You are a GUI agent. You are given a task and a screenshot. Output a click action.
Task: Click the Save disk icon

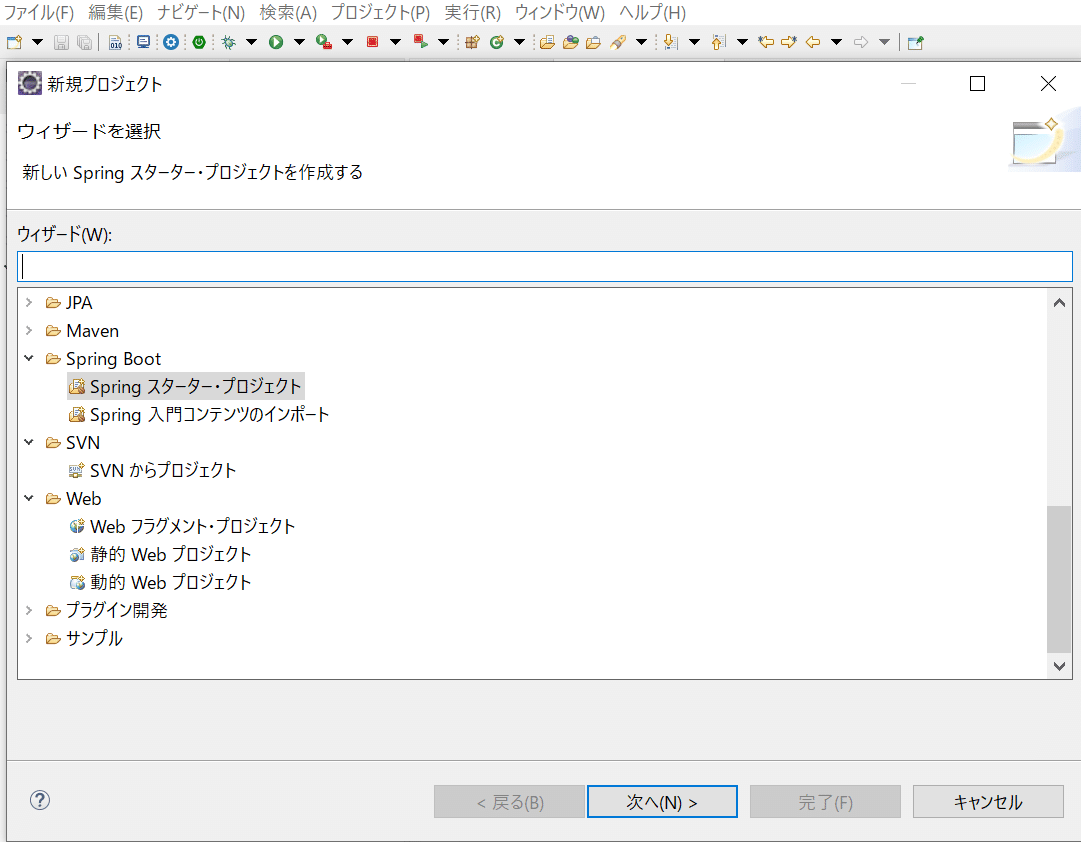(x=61, y=42)
